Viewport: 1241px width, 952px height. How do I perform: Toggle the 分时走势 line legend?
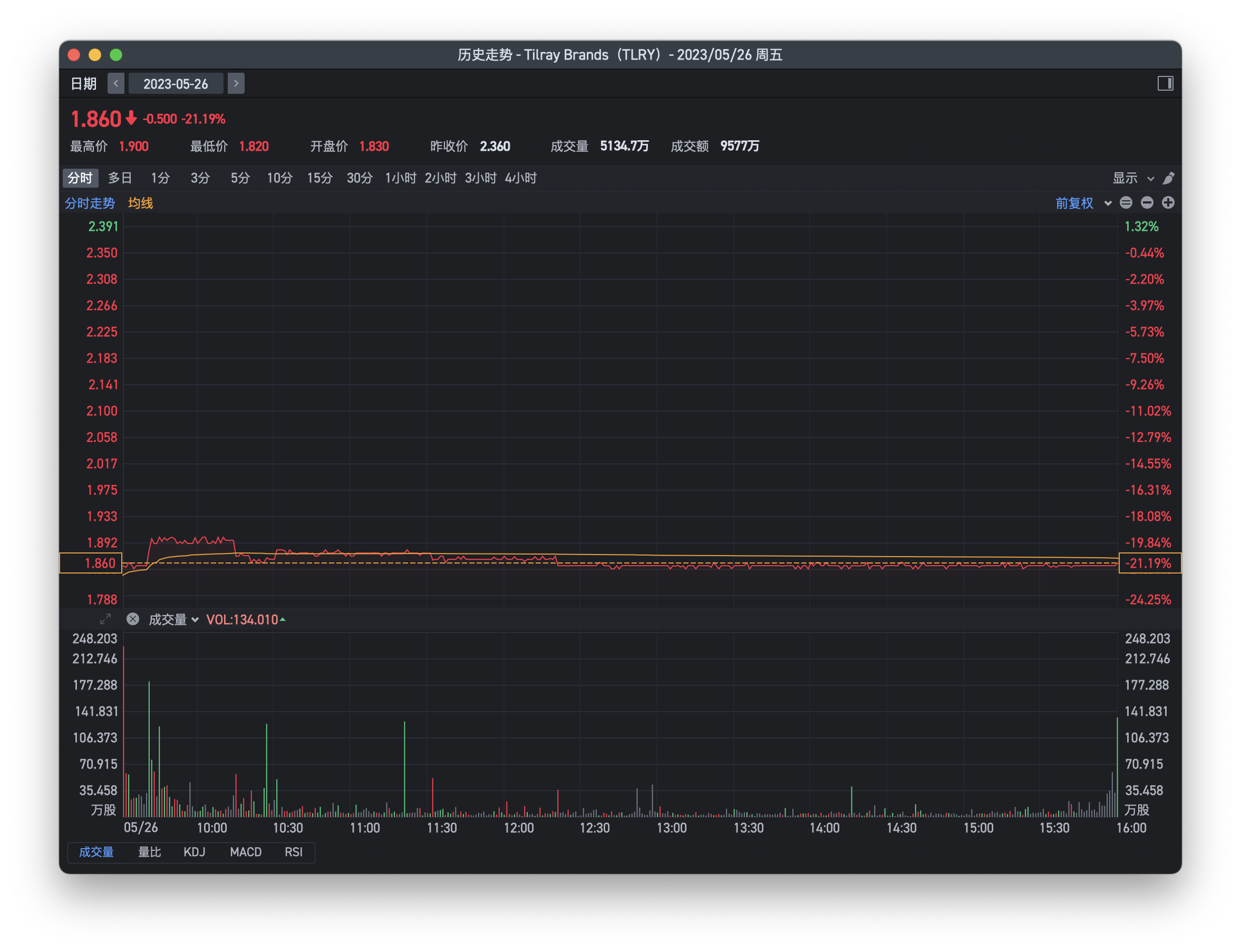tap(90, 203)
